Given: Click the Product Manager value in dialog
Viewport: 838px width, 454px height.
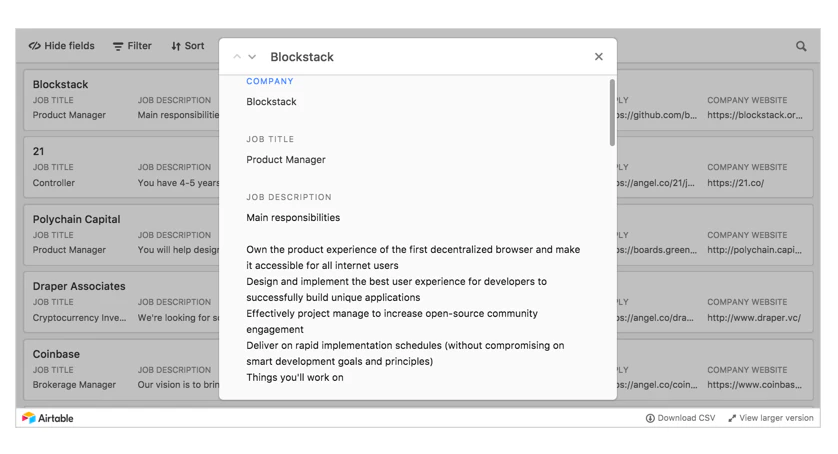Looking at the screenshot, I should point(286,159).
